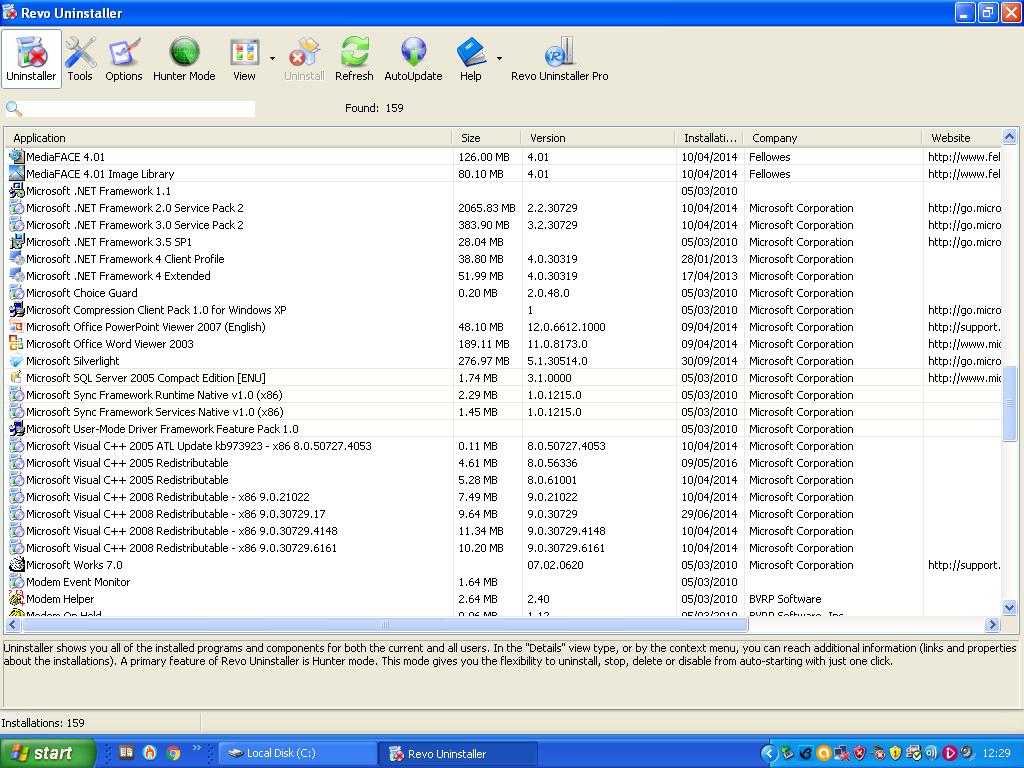The width and height of the screenshot is (1024, 768).
Task: Select .NET Framework 3.5 SP1 icon
Action: [x=16, y=242]
